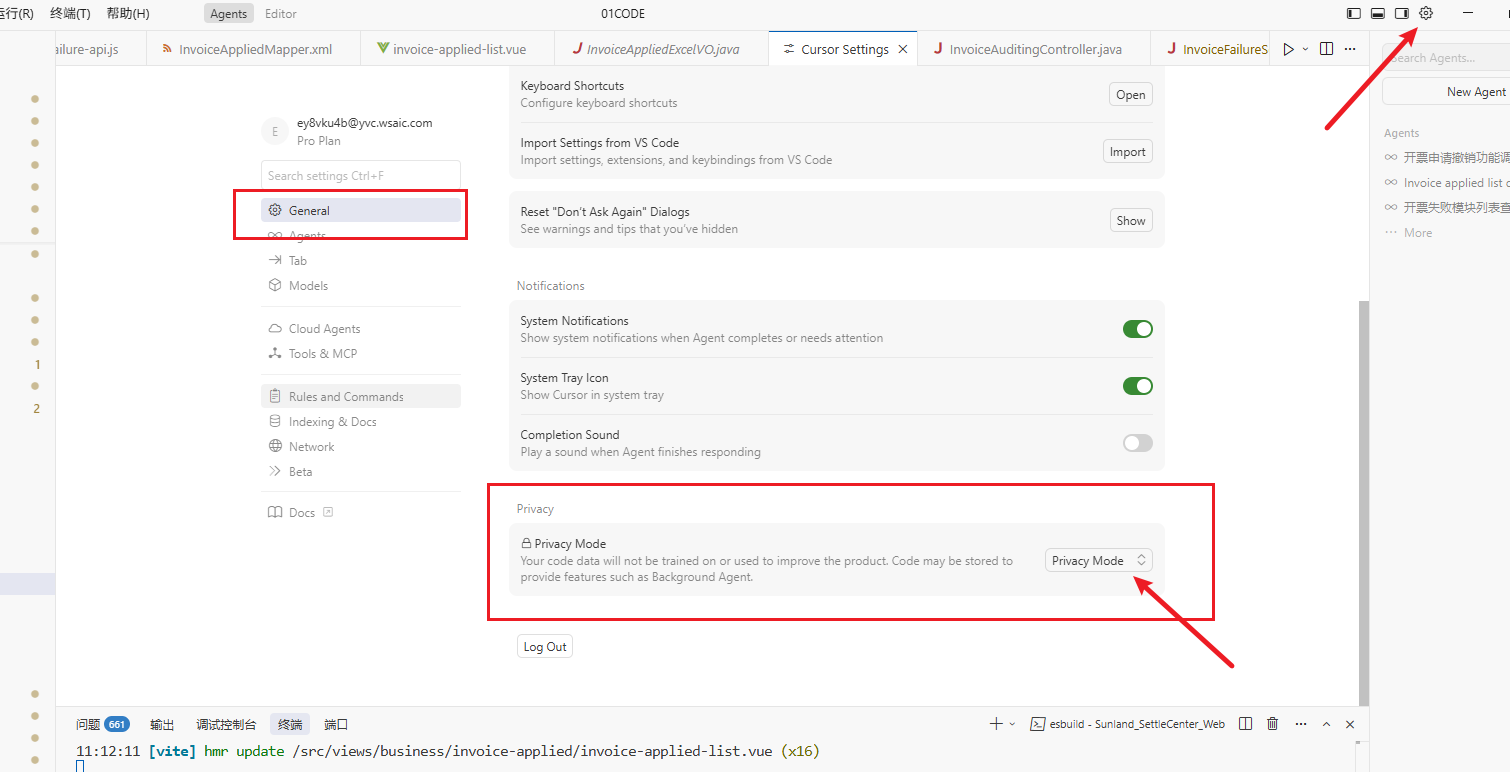Click the Indexing database icon

point(275,421)
